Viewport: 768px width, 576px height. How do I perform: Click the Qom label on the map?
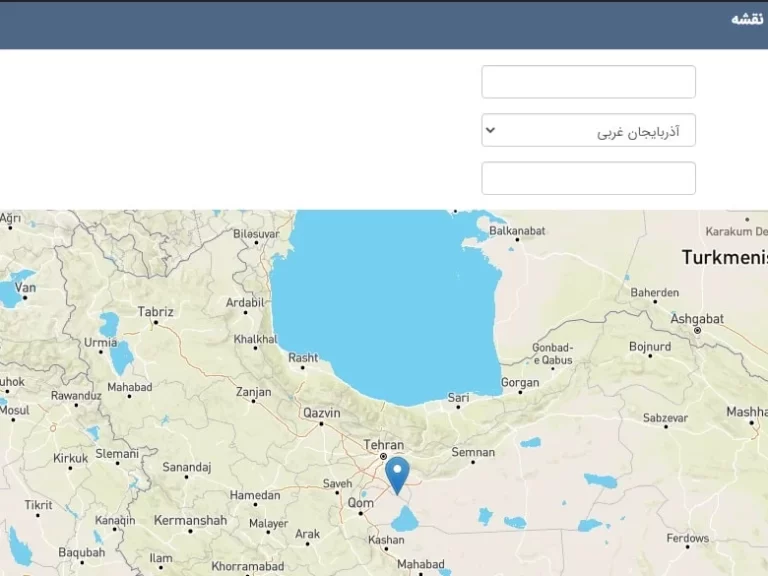pos(360,503)
